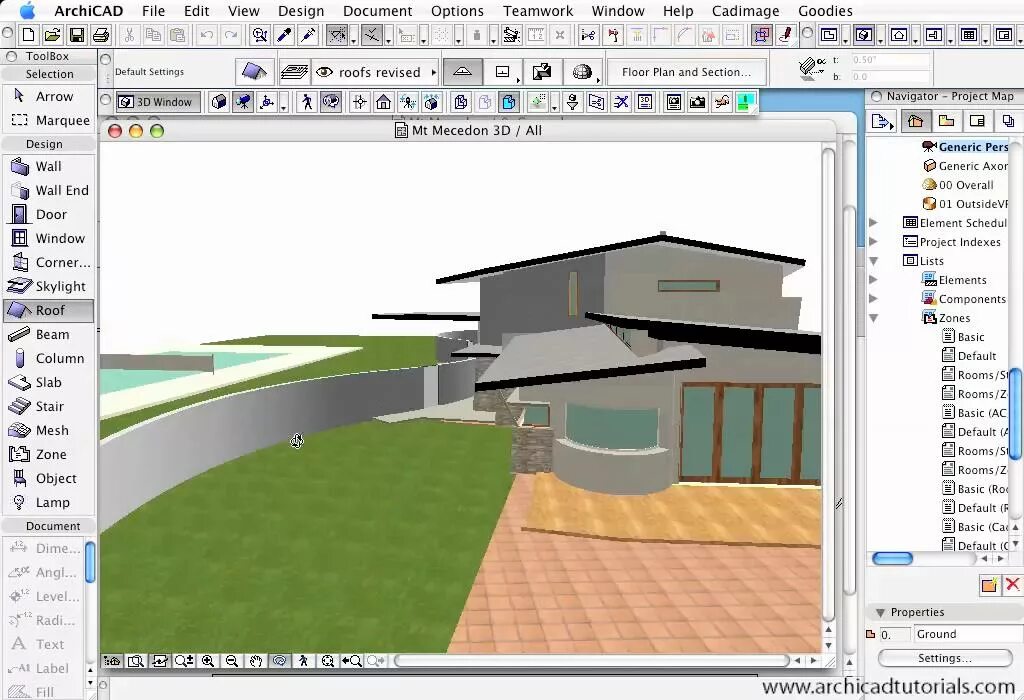Click the red X delete icon in Navigator
This screenshot has height=700, width=1024.
(x=1013, y=584)
